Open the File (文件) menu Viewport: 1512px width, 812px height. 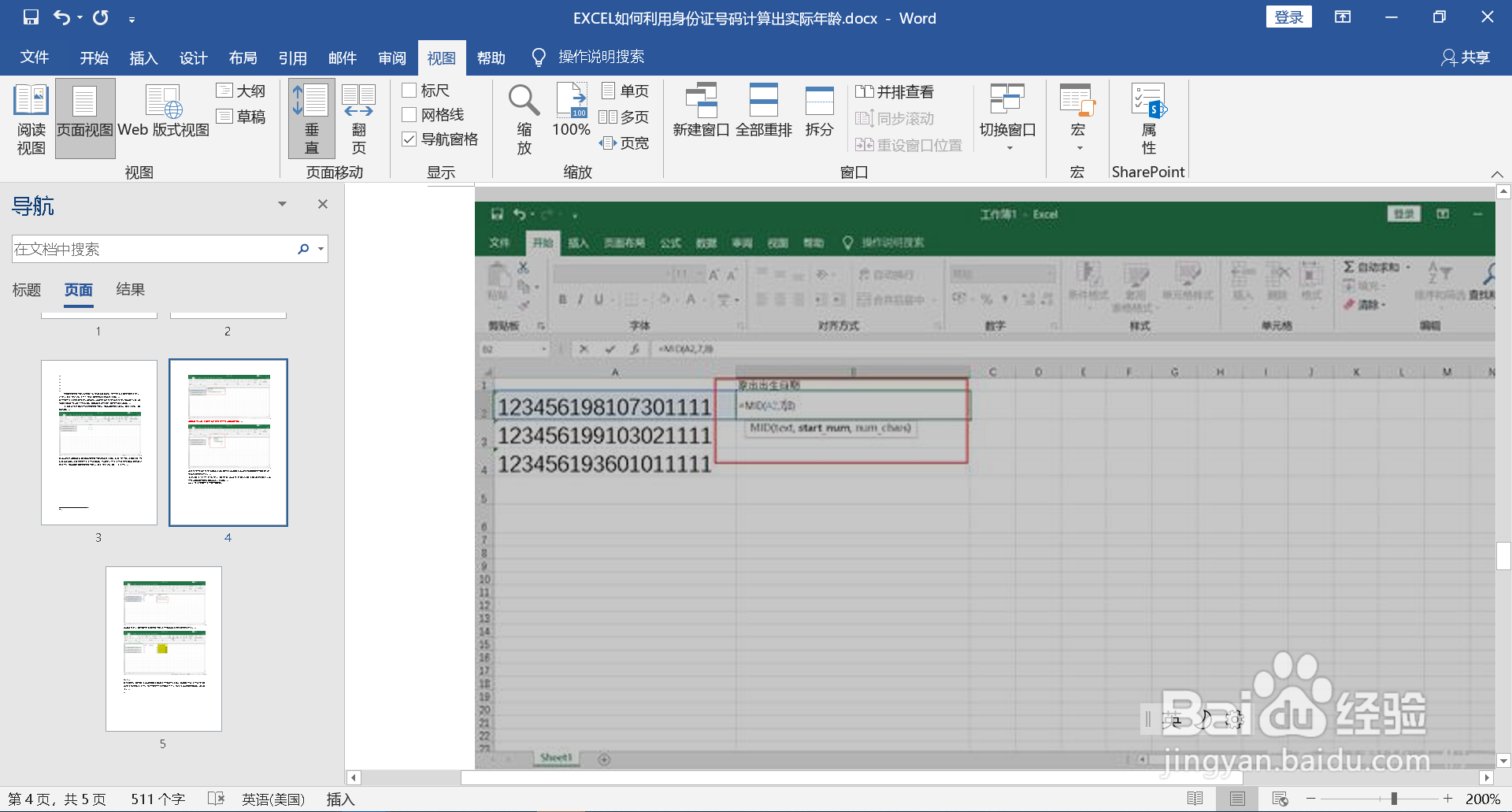pyautogui.click(x=35, y=57)
